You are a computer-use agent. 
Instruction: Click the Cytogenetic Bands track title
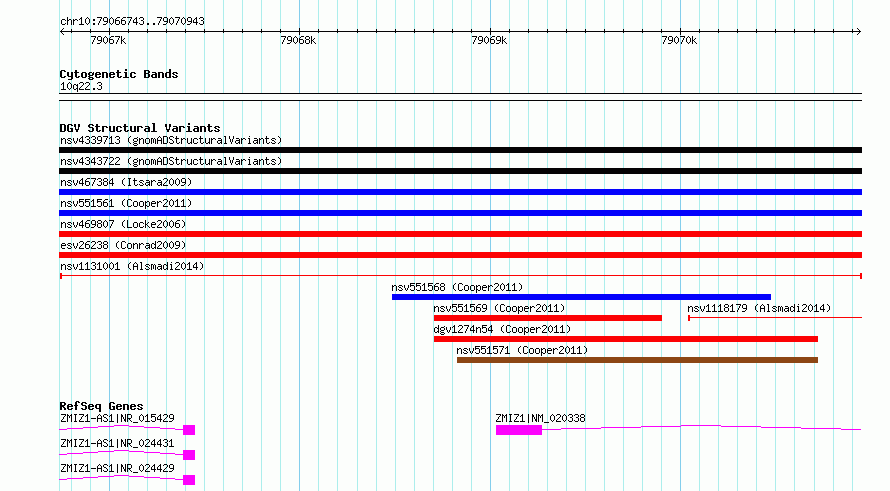click(x=119, y=74)
